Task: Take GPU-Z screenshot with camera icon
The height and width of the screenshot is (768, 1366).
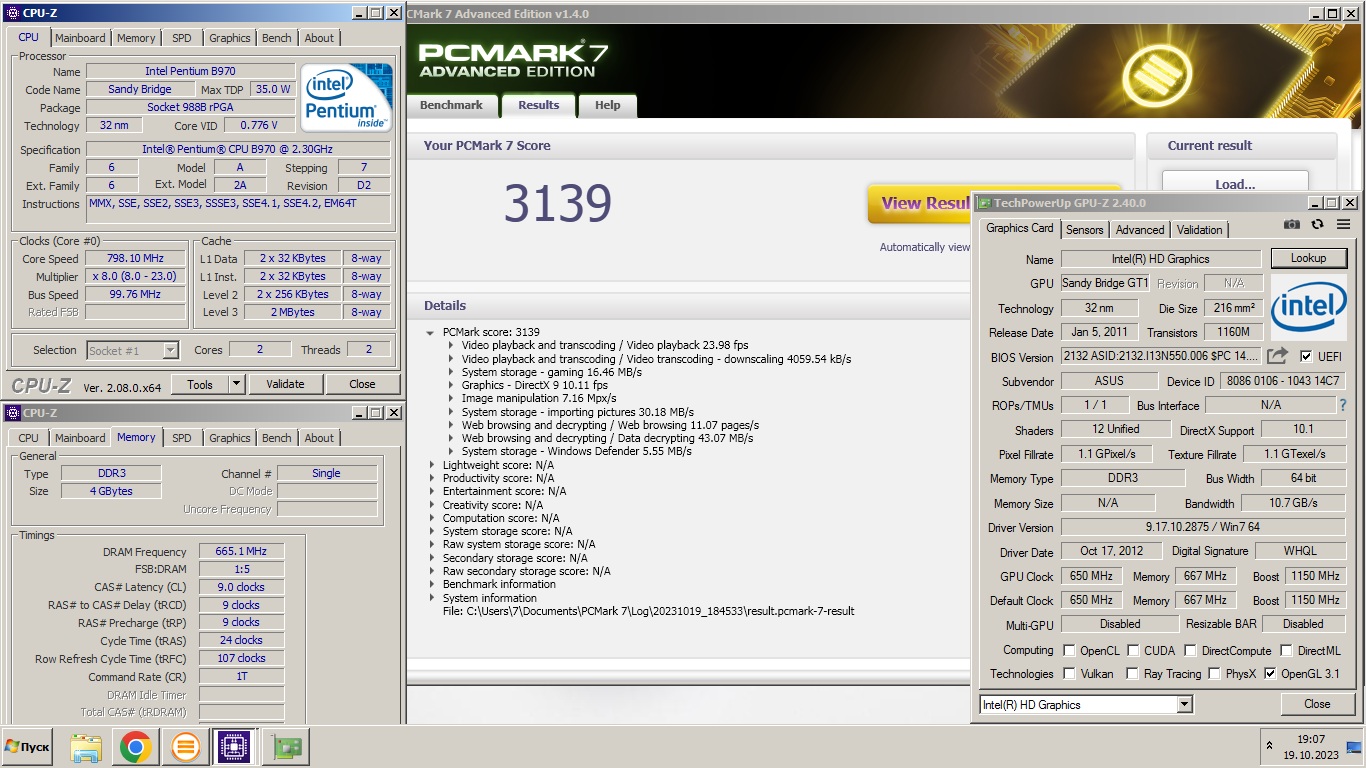Action: click(1292, 225)
